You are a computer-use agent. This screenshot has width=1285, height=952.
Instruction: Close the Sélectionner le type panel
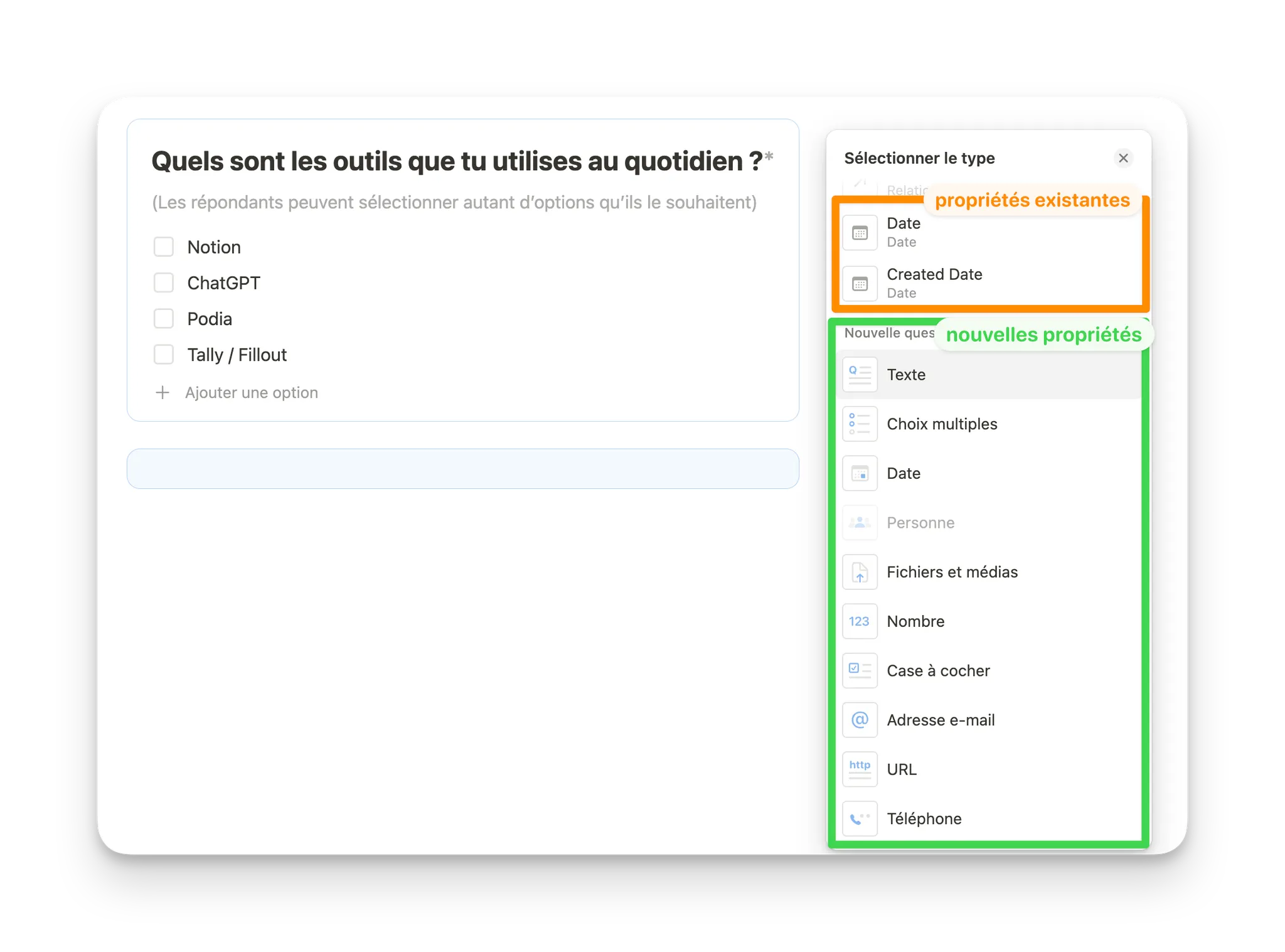[x=1123, y=158]
